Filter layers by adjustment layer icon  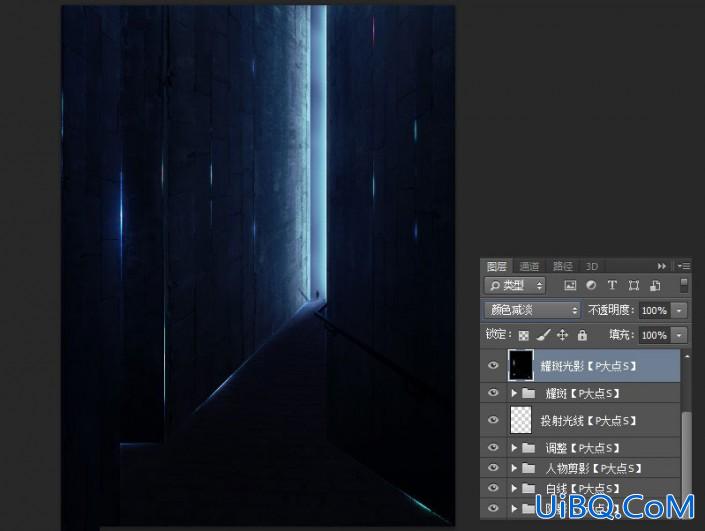[x=591, y=285]
